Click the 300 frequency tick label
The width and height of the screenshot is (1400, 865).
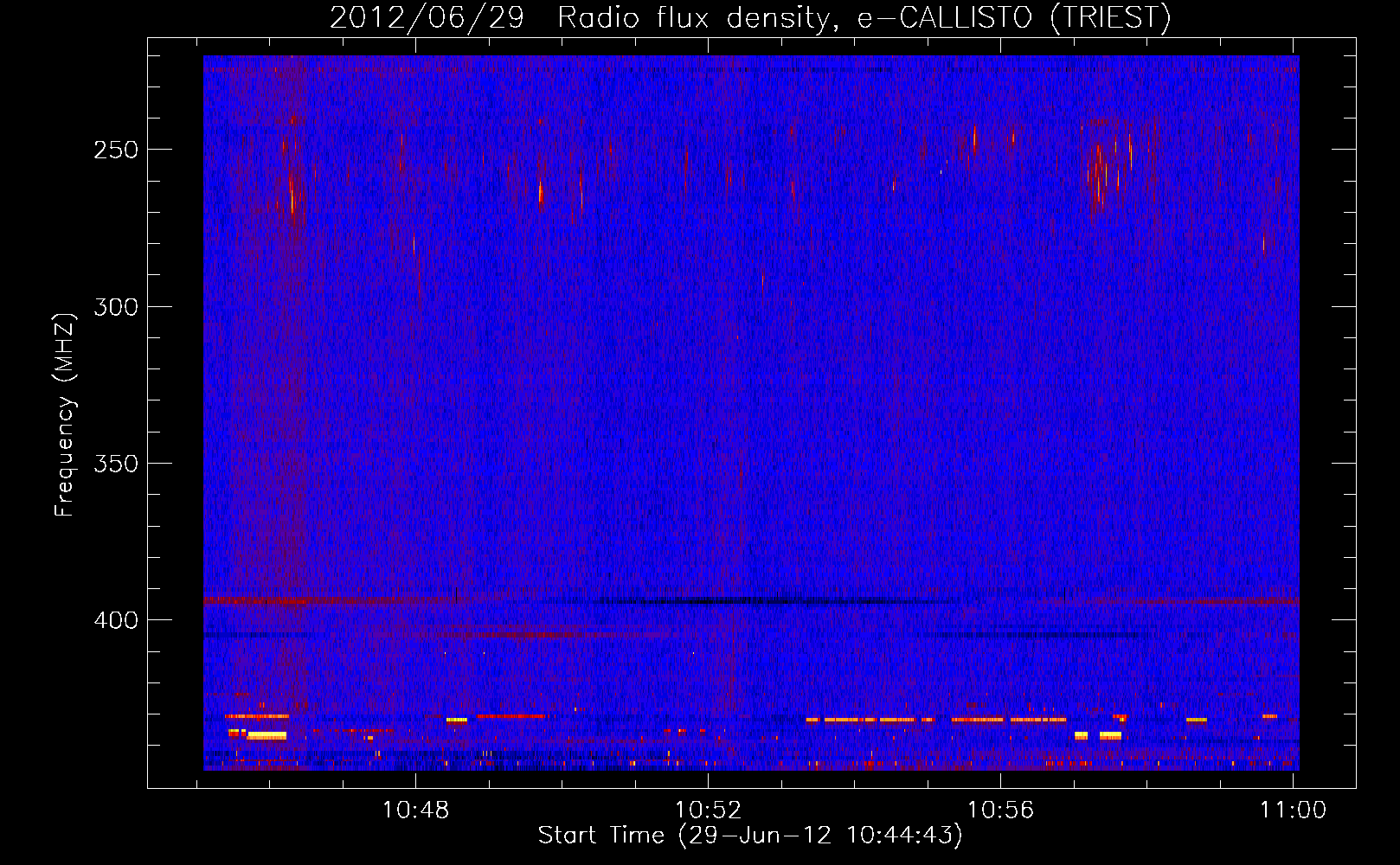click(x=116, y=307)
